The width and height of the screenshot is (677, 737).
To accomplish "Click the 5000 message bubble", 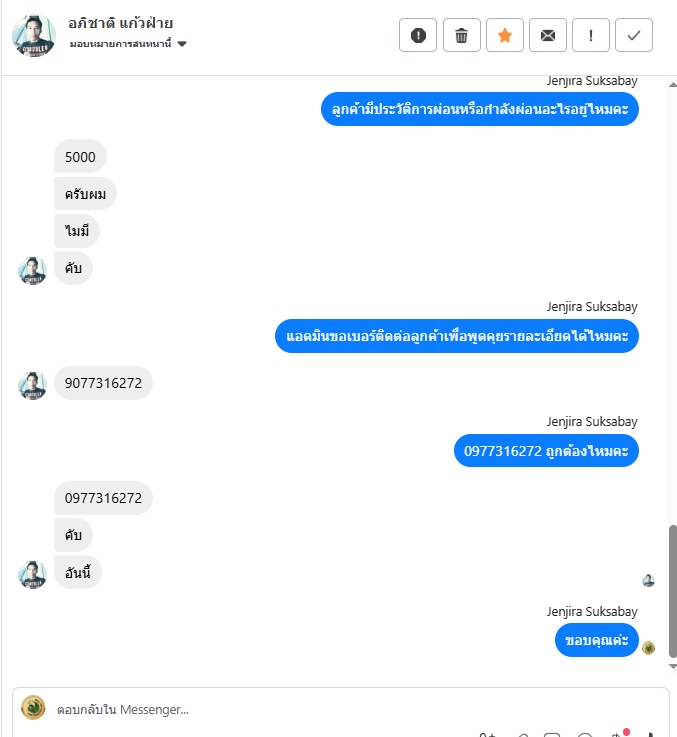I will pyautogui.click(x=80, y=157).
